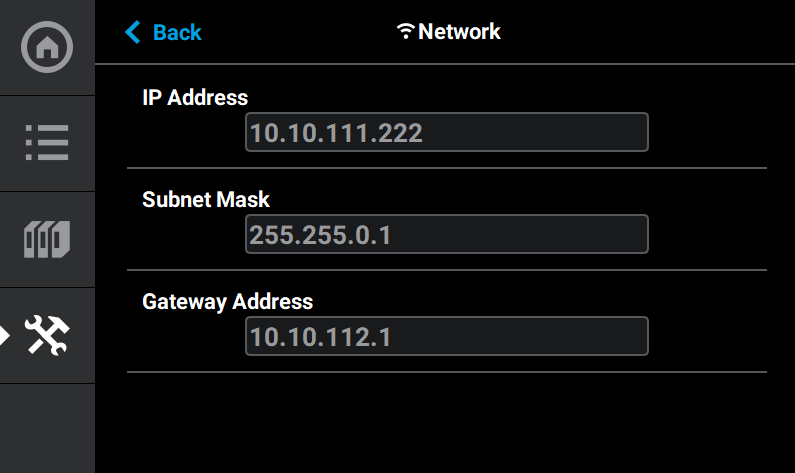This screenshot has width=795, height=473.
Task: Click the Gateway Address label
Action: (227, 301)
